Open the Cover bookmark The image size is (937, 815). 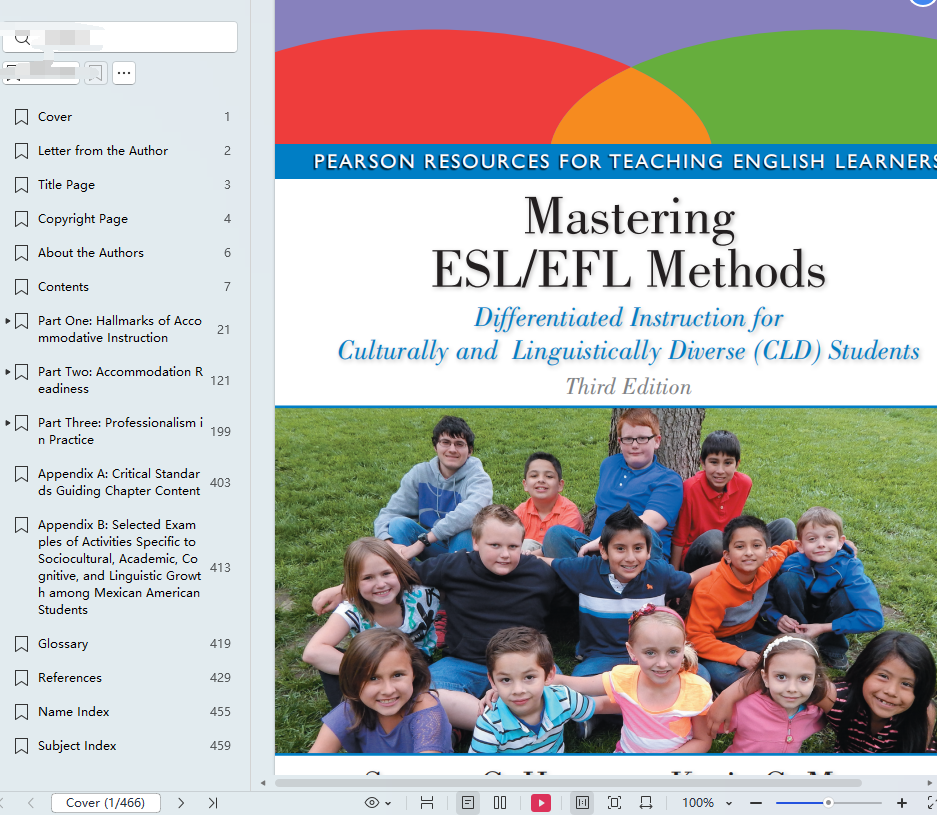click(x=54, y=117)
